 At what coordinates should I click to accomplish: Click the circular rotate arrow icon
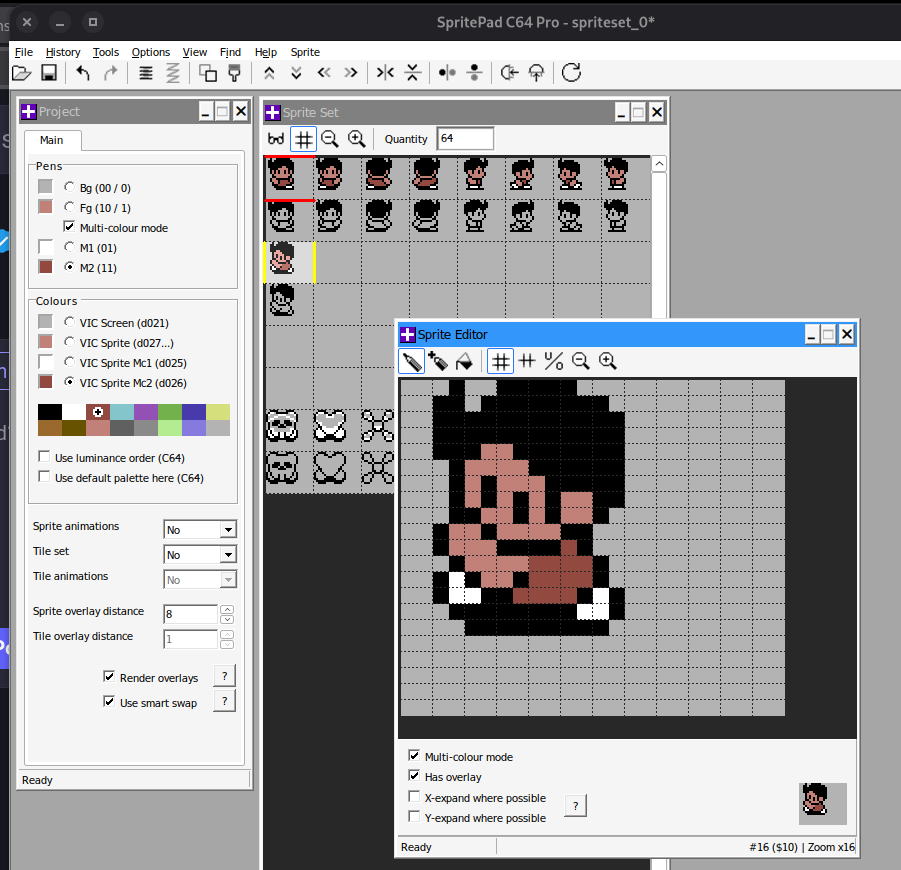pos(571,72)
